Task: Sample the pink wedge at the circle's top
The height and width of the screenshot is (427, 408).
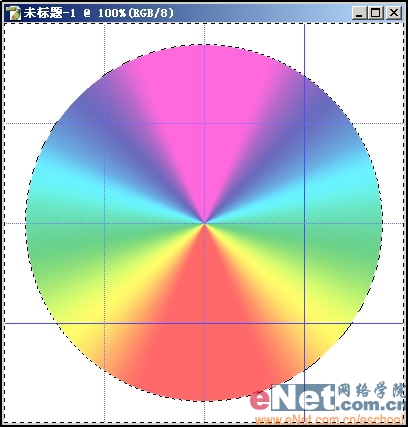Action: point(204,100)
